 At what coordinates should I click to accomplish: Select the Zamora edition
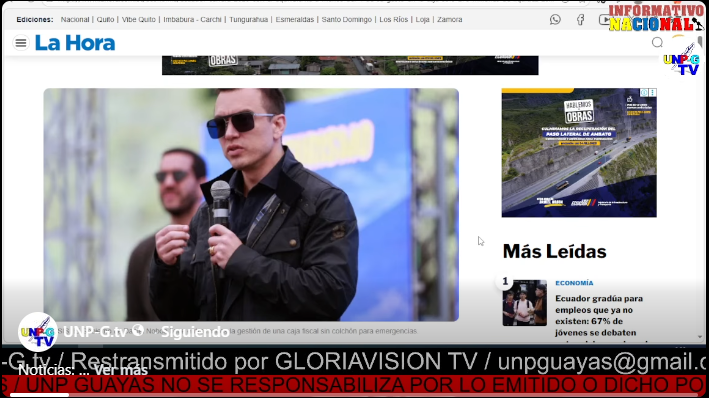(449, 19)
